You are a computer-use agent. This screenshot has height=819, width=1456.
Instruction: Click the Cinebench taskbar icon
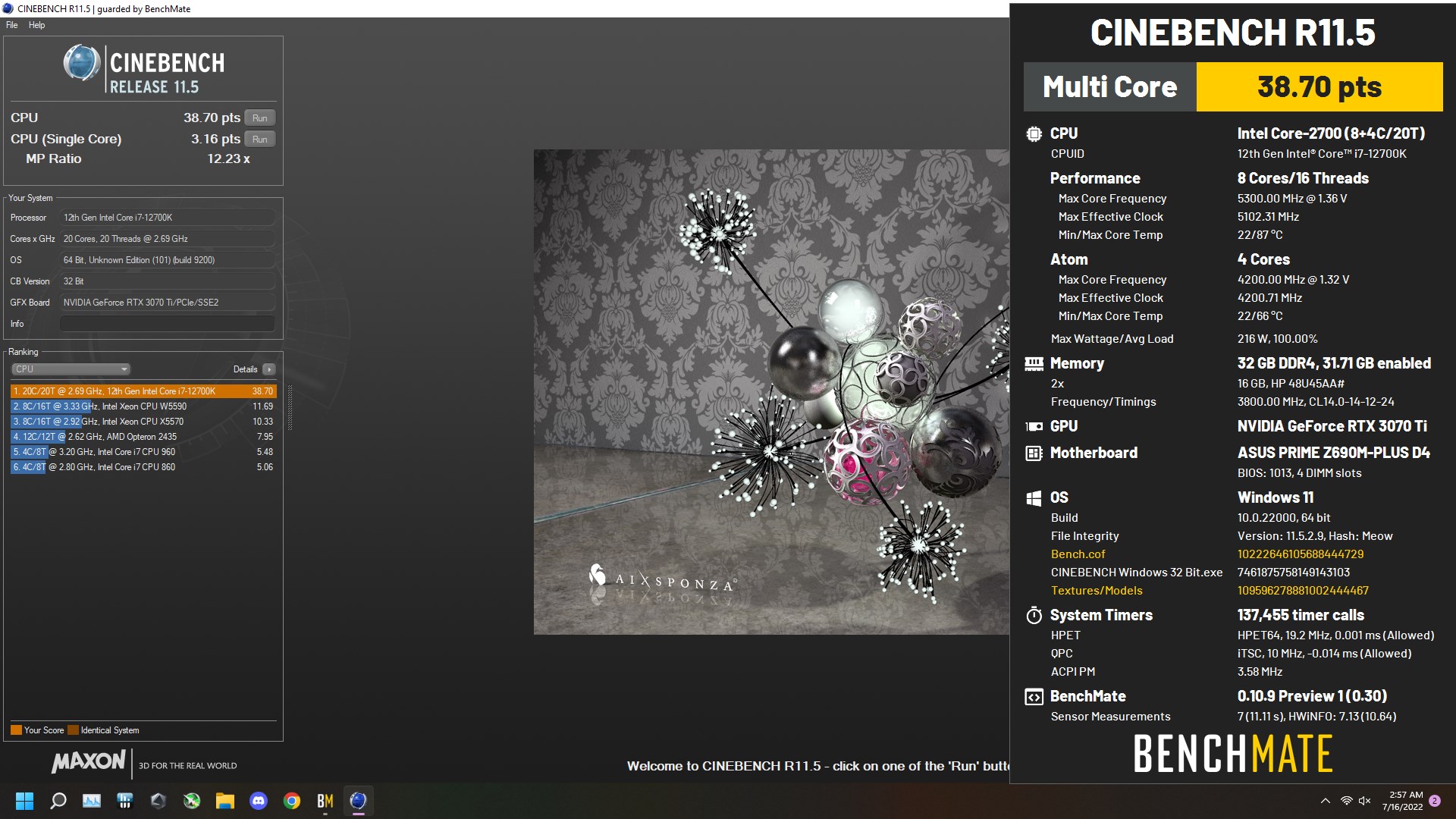[x=359, y=801]
